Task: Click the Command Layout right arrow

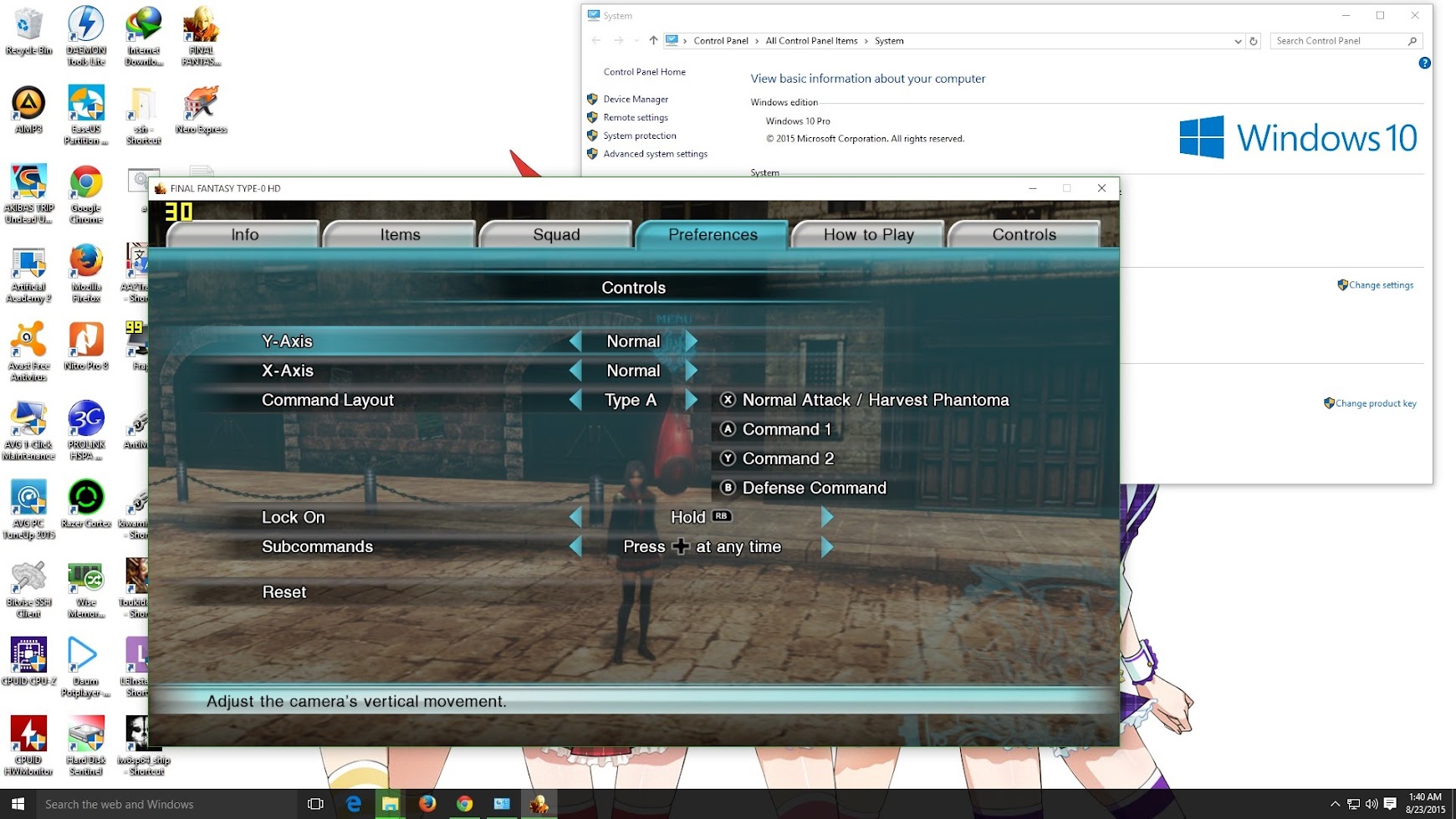Action: (x=691, y=400)
